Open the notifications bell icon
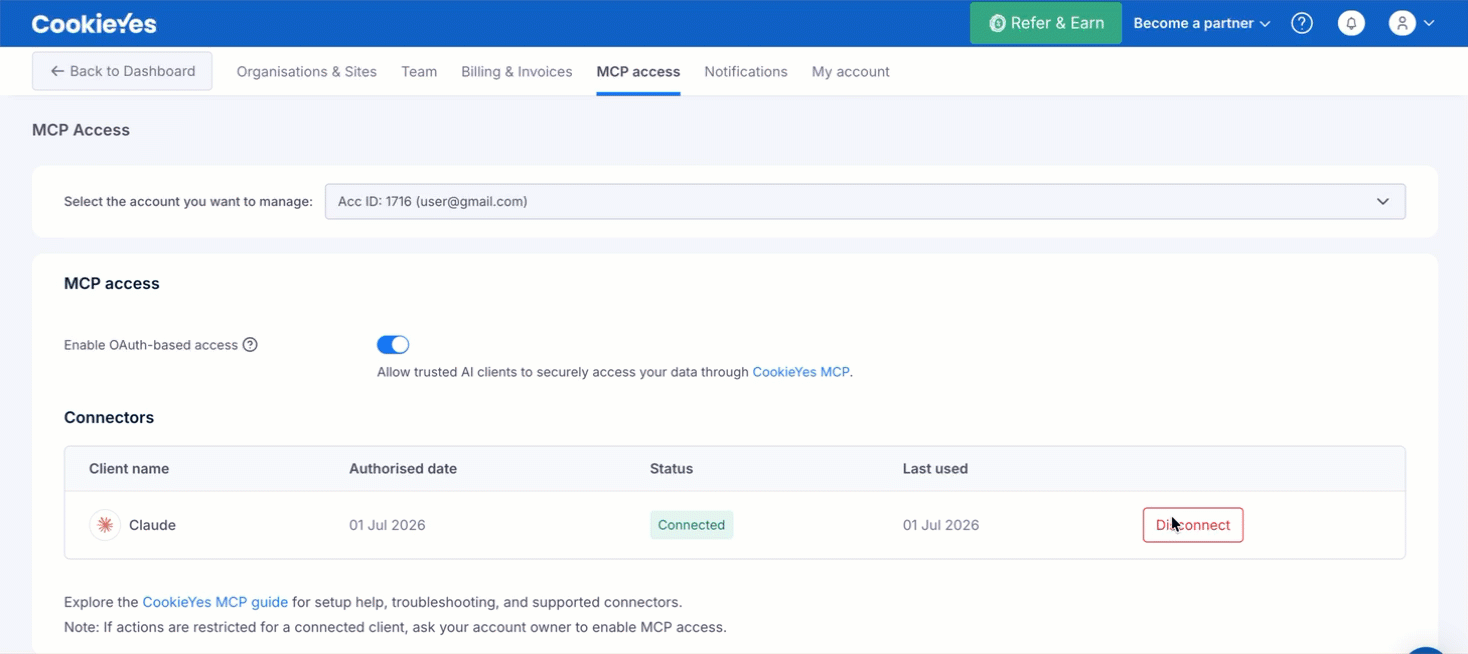The width and height of the screenshot is (1468, 654). [1351, 23]
